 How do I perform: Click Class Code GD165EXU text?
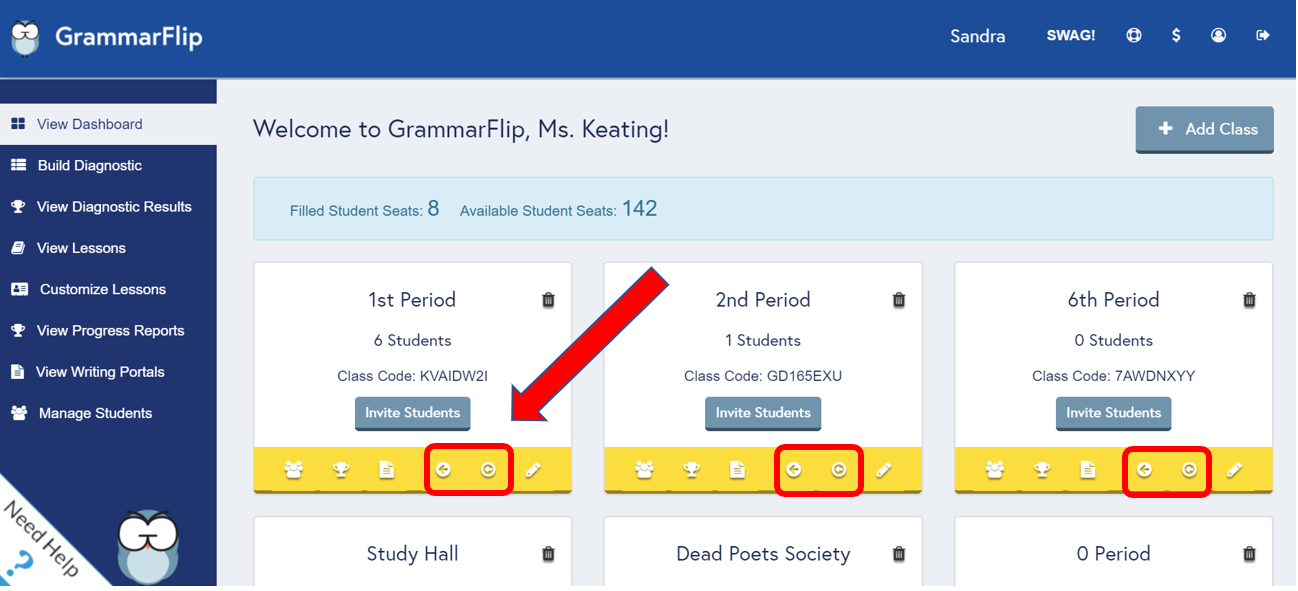click(763, 376)
